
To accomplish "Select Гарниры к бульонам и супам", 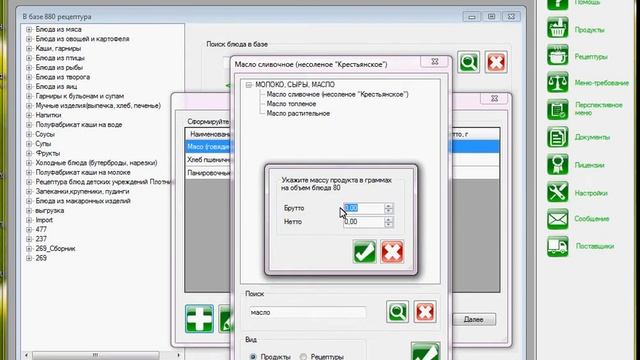I will [80, 96].
